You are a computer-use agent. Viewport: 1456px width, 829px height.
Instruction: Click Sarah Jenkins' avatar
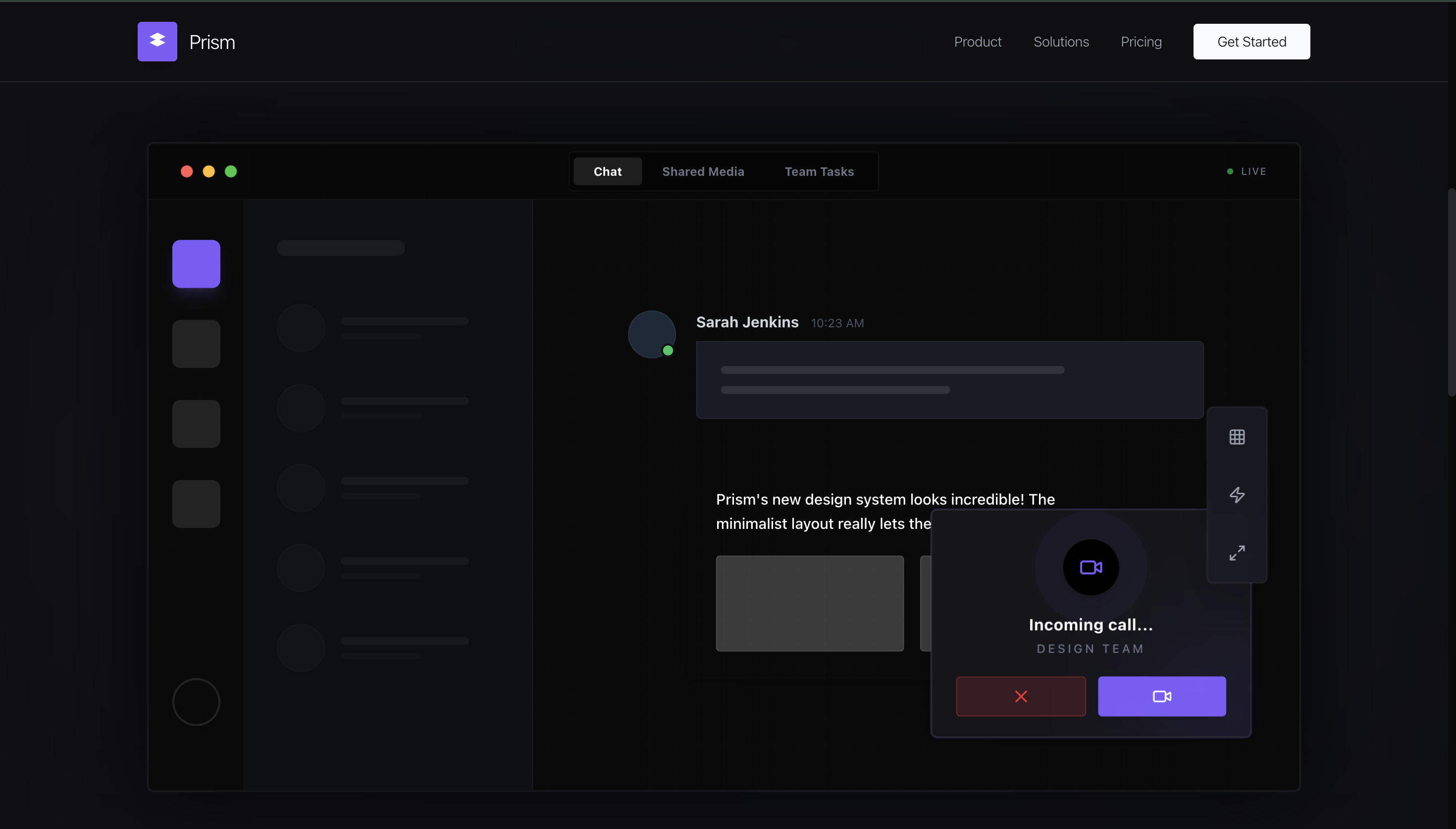coord(651,334)
